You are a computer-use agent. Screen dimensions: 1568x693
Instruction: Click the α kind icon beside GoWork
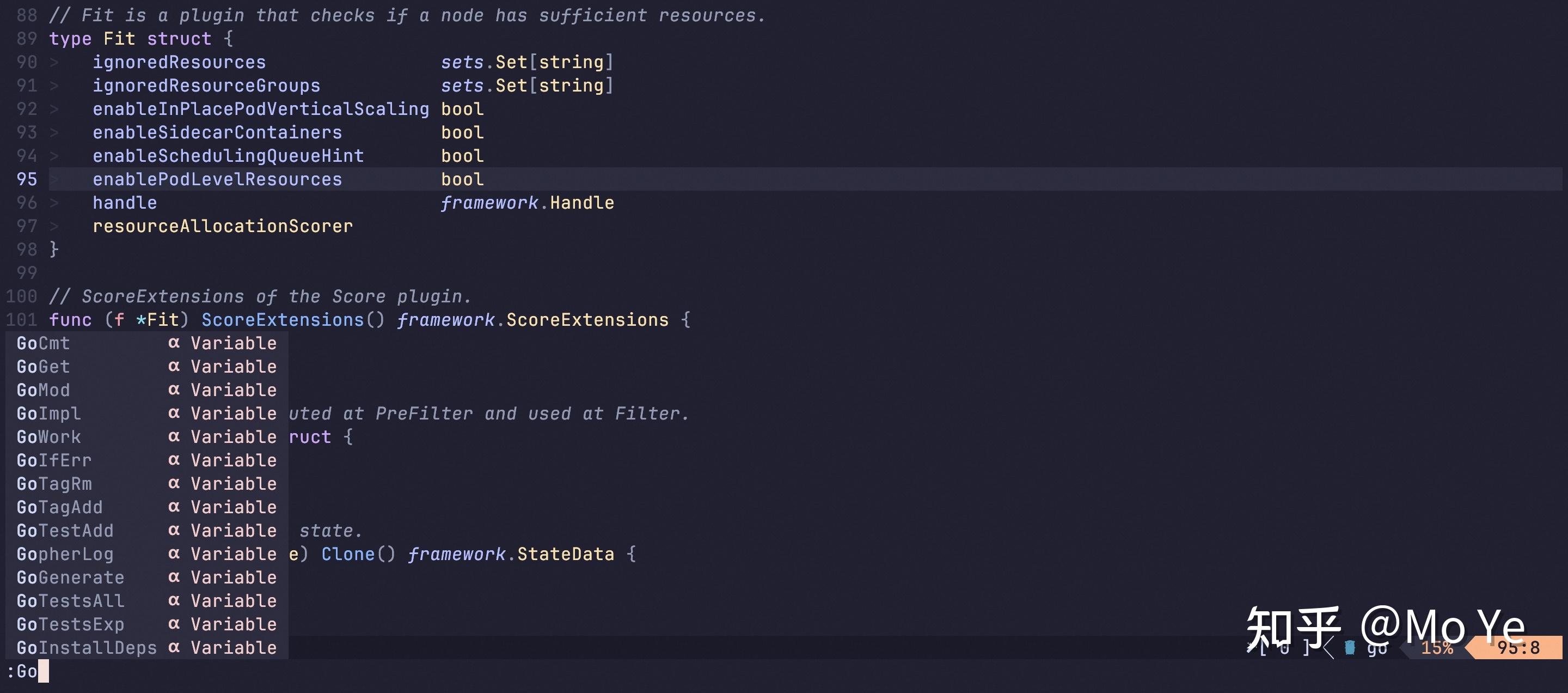pos(174,436)
